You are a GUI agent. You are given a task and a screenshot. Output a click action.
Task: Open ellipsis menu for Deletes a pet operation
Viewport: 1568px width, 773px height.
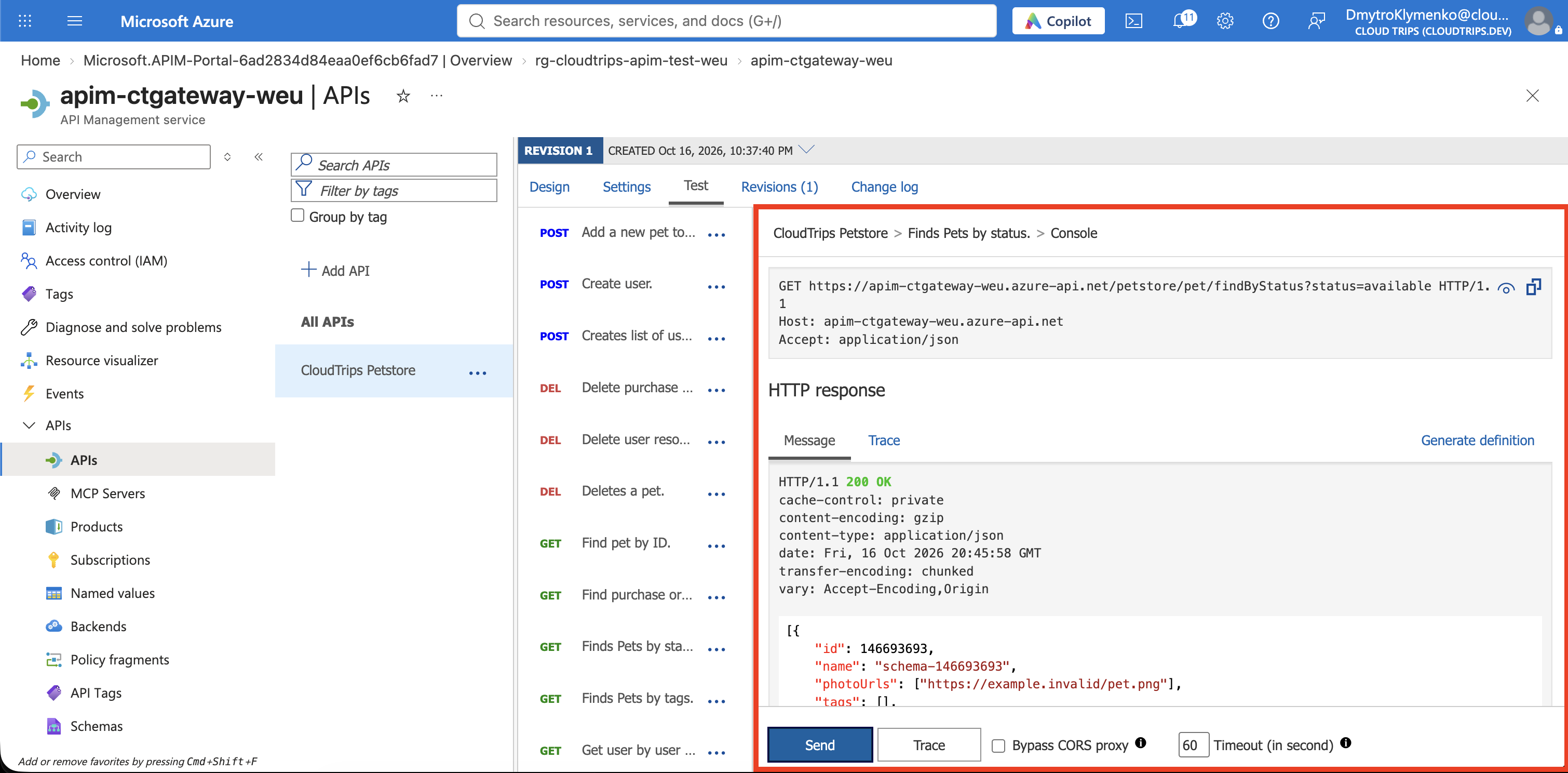717,494
